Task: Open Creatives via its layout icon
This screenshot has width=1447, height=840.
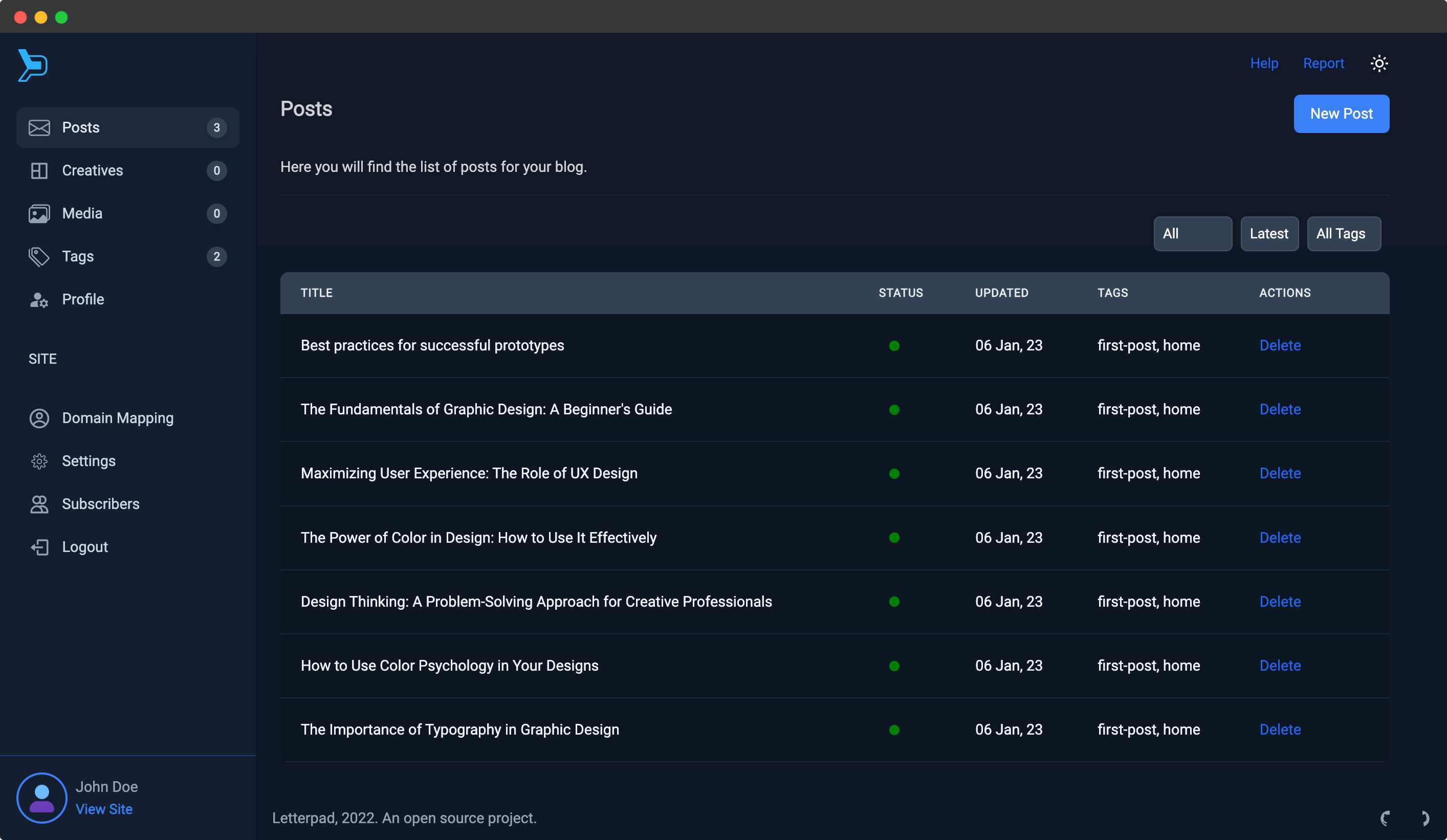Action: tap(39, 170)
